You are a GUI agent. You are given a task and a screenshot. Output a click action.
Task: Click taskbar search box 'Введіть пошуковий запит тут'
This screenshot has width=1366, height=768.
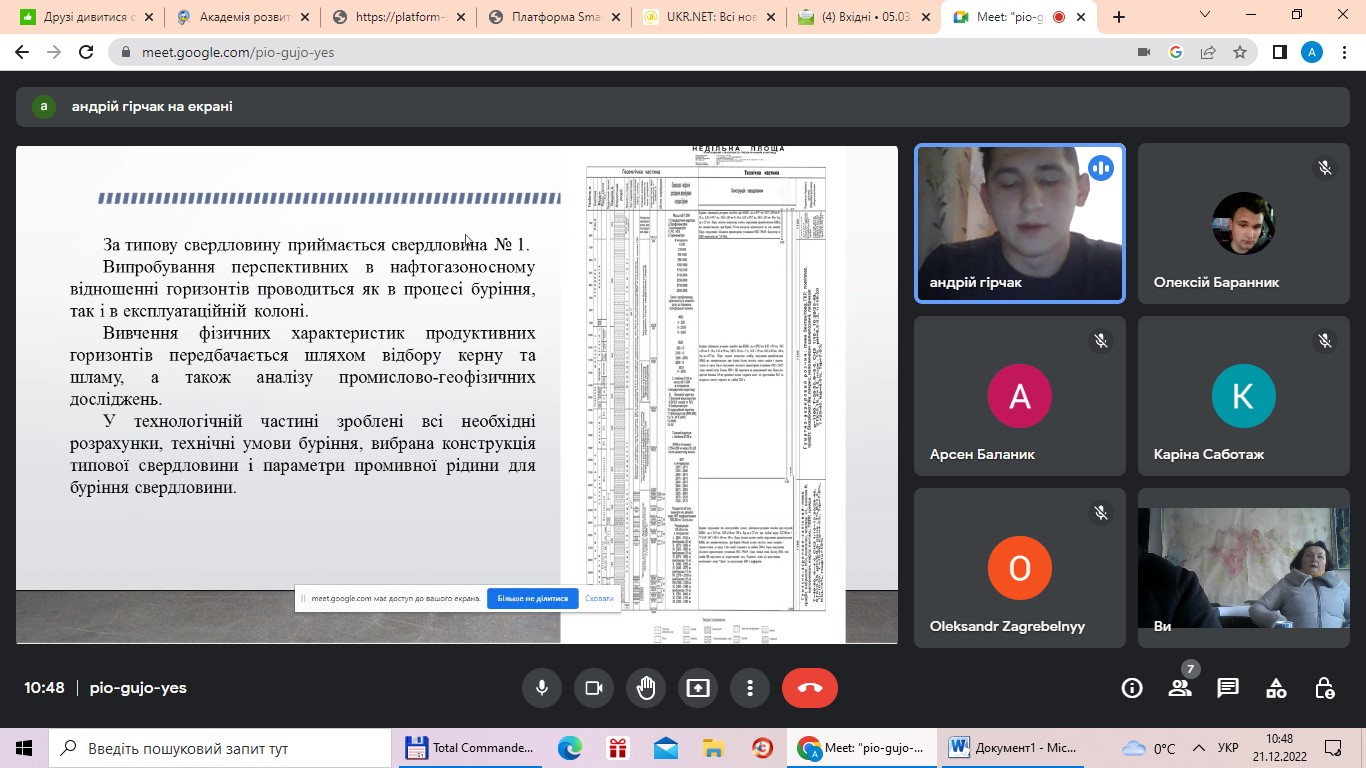[x=220, y=748]
